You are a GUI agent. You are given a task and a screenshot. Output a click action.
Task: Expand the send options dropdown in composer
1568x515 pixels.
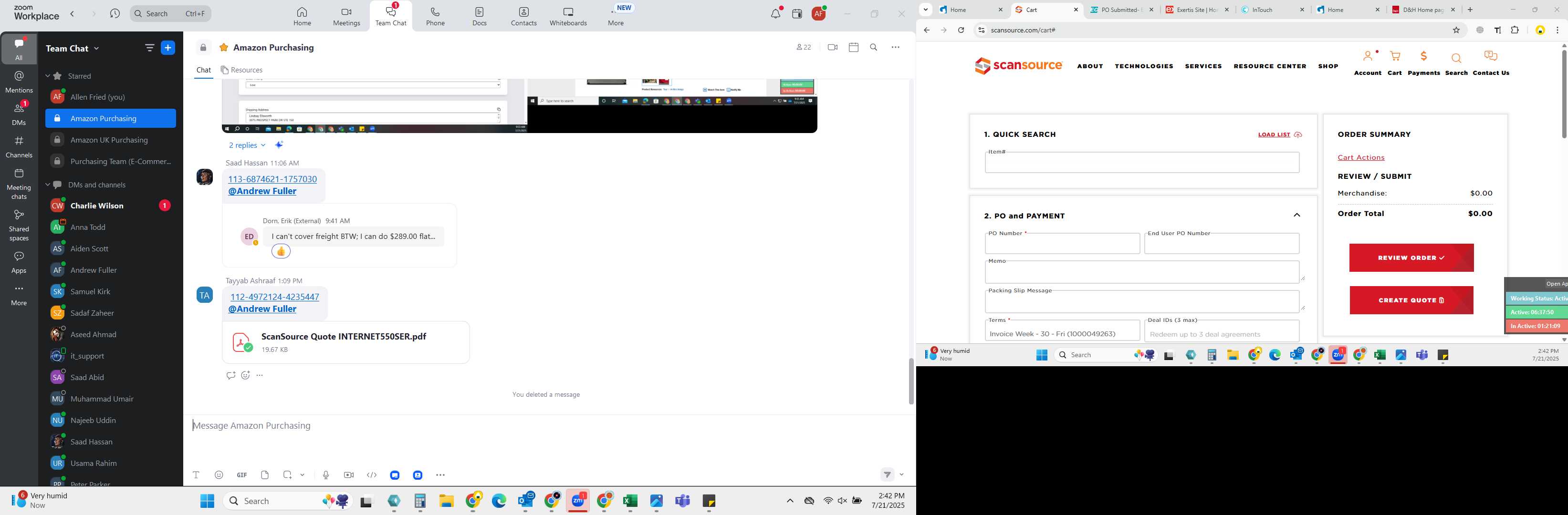(x=901, y=475)
